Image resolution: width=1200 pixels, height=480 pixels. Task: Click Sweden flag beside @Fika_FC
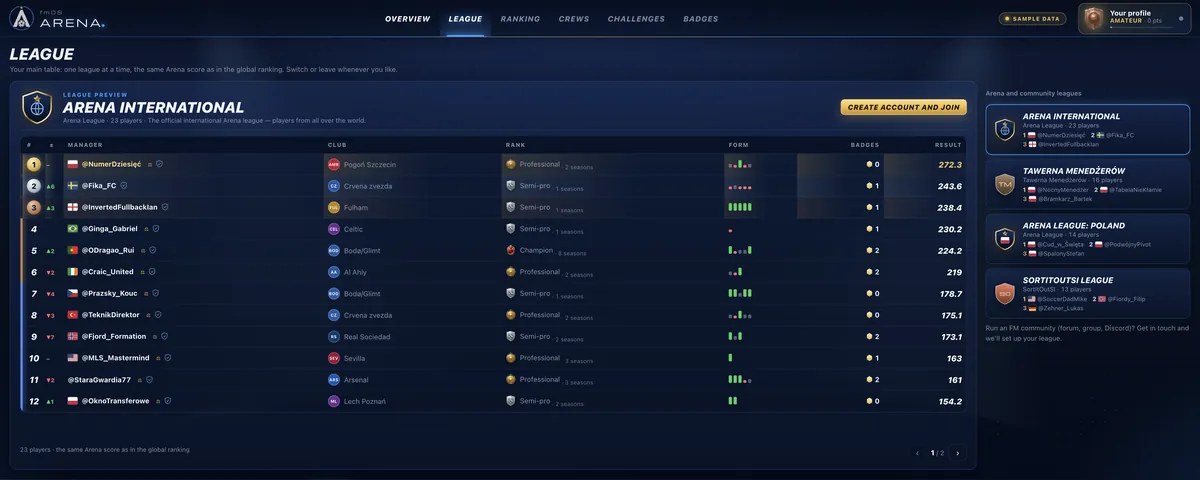pos(73,186)
